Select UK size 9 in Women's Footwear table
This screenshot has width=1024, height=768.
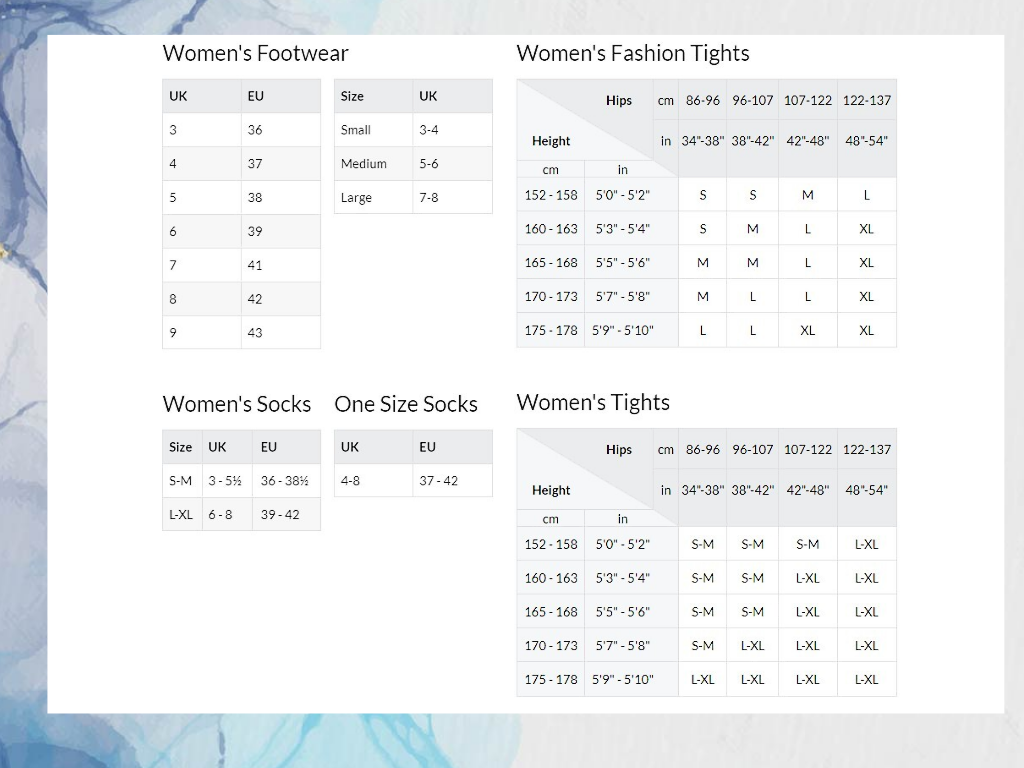point(173,333)
